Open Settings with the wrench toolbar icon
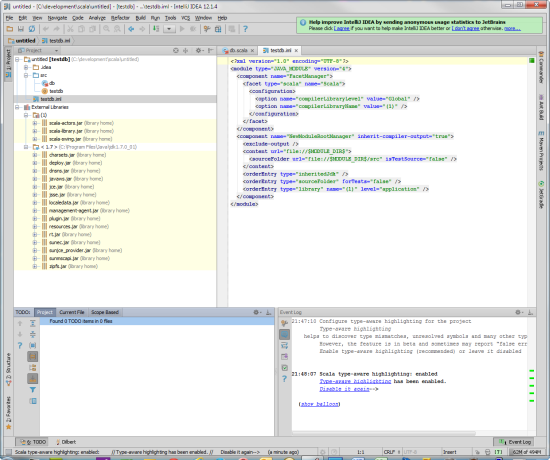The height and width of the screenshot is (460, 550). pyautogui.click(x=207, y=29)
